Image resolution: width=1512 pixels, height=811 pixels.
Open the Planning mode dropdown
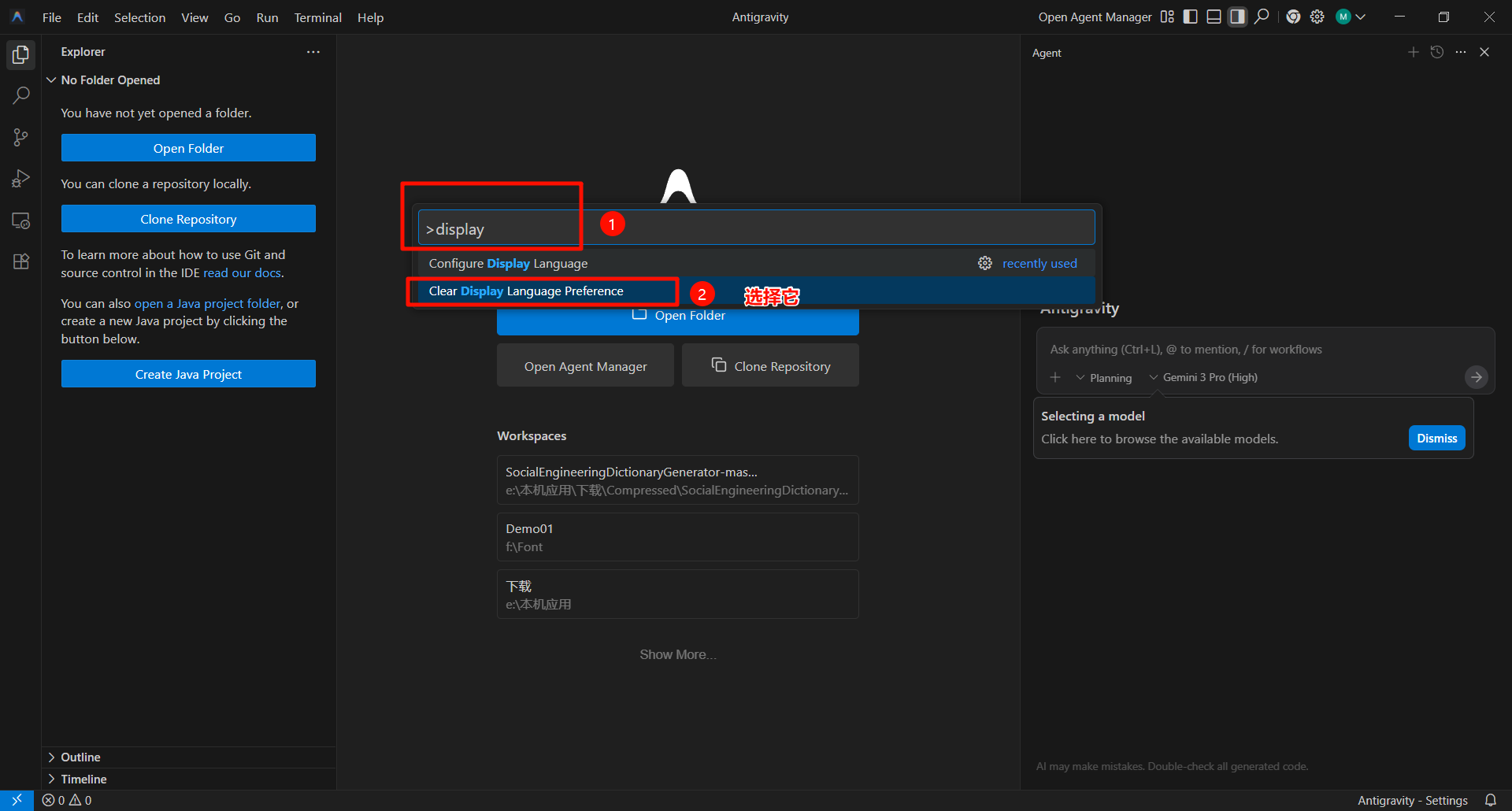(1104, 378)
